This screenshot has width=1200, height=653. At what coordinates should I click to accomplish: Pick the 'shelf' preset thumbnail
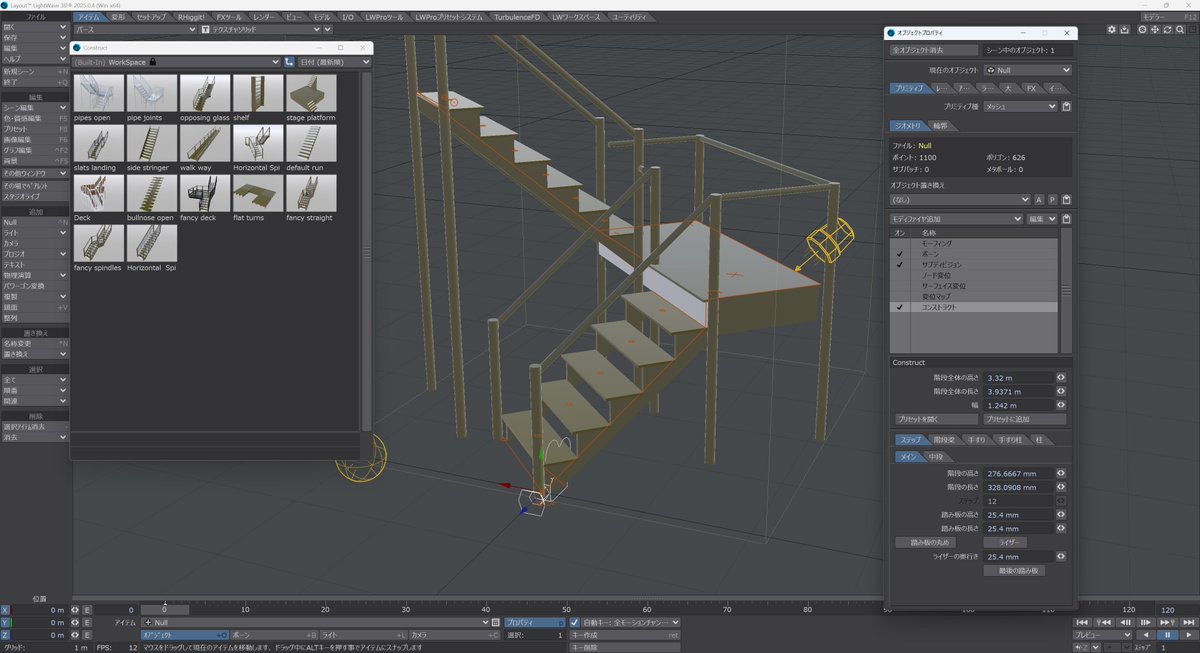point(258,93)
